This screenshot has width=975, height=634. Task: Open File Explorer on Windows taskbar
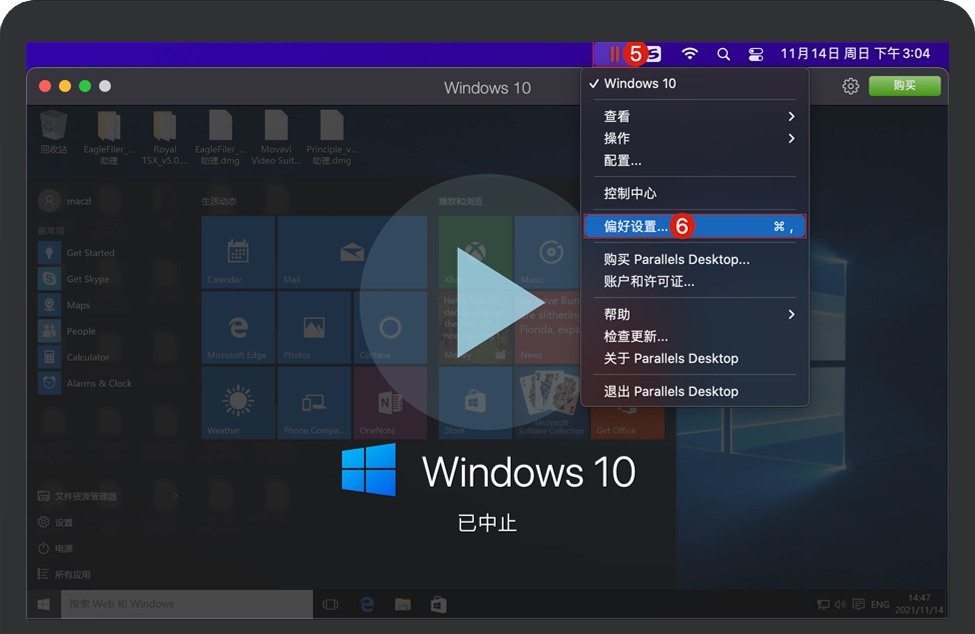click(x=403, y=604)
